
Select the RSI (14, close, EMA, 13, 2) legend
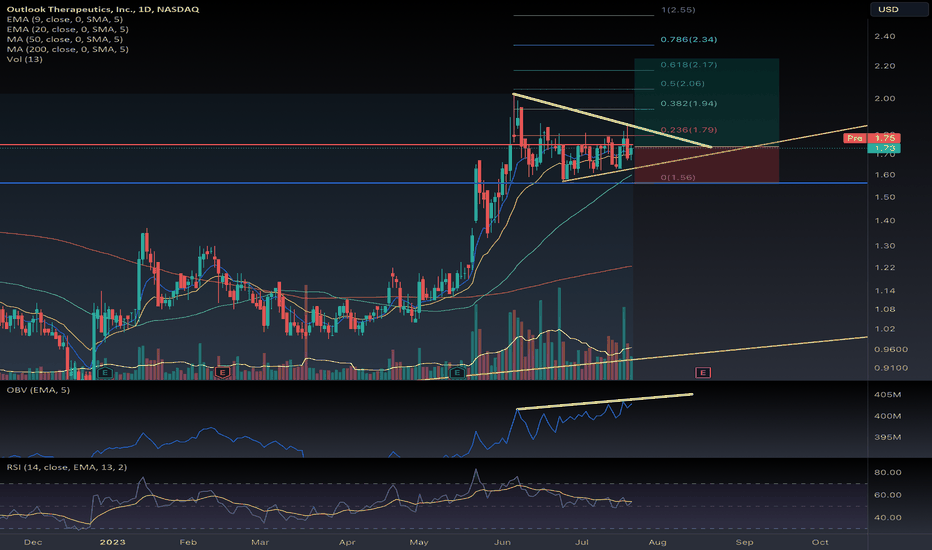67,467
